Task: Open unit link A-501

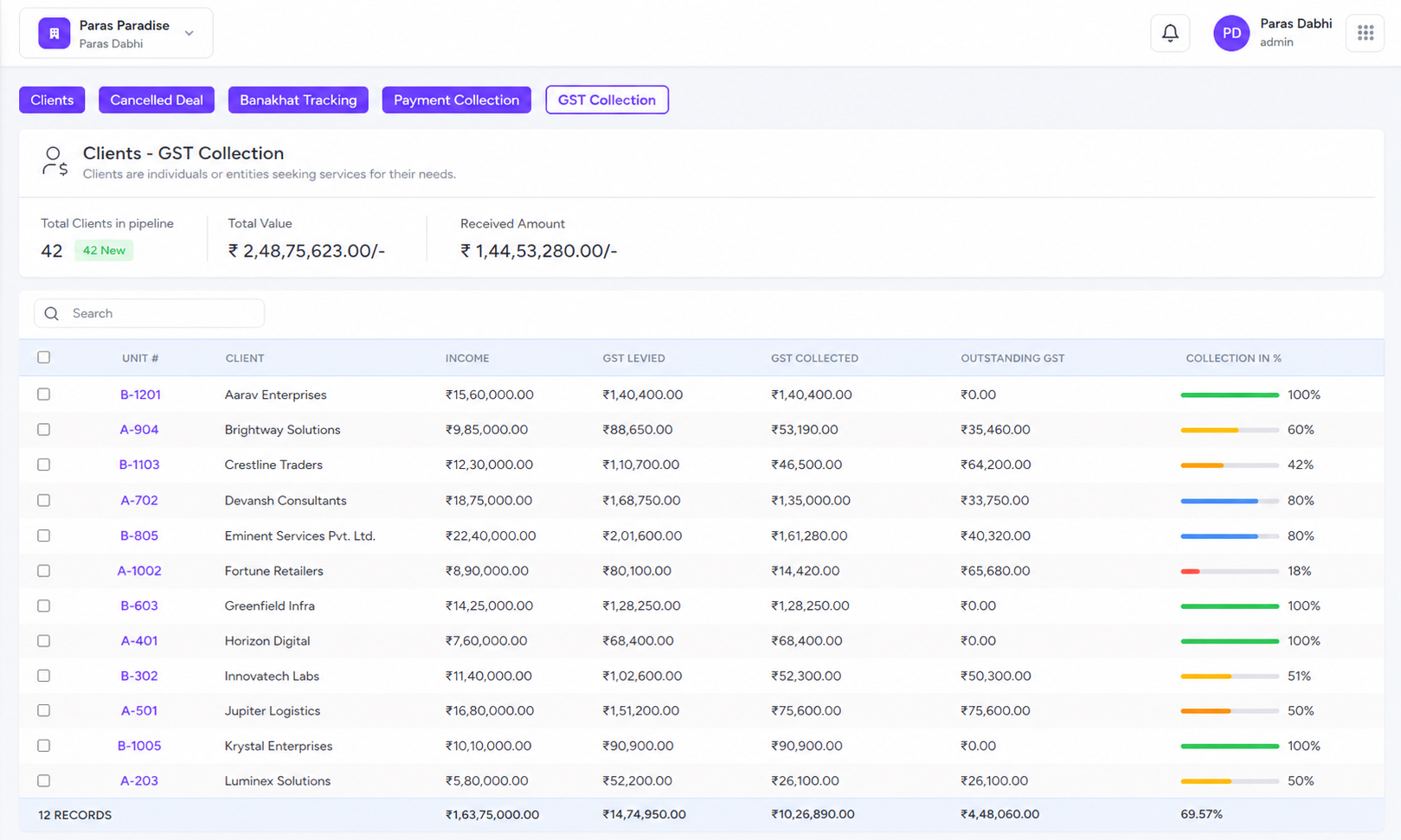Action: tap(139, 710)
